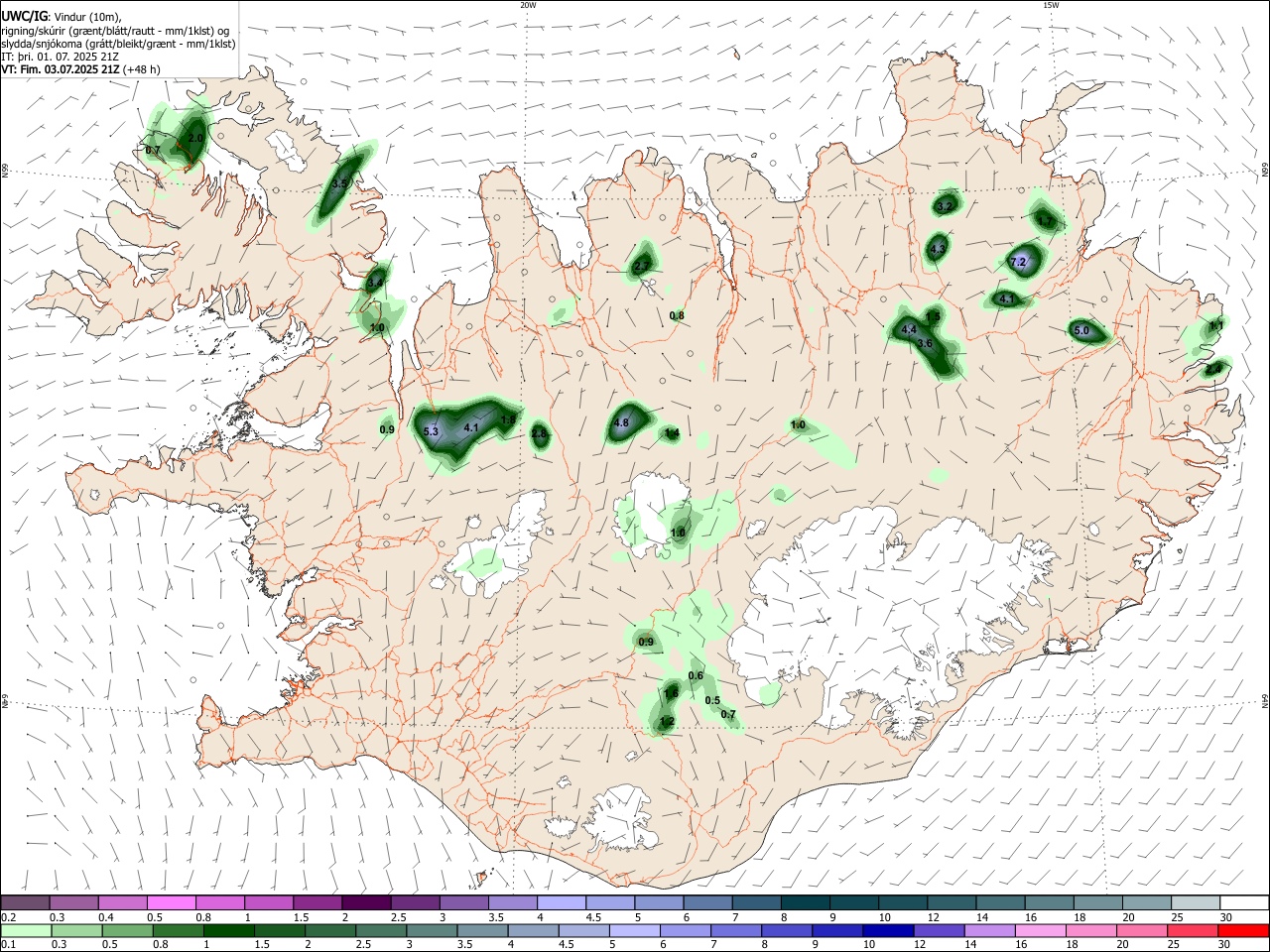This screenshot has width=1270, height=952.
Task: Click the 5.3 rainfall label in western Iceland
Action: click(431, 431)
